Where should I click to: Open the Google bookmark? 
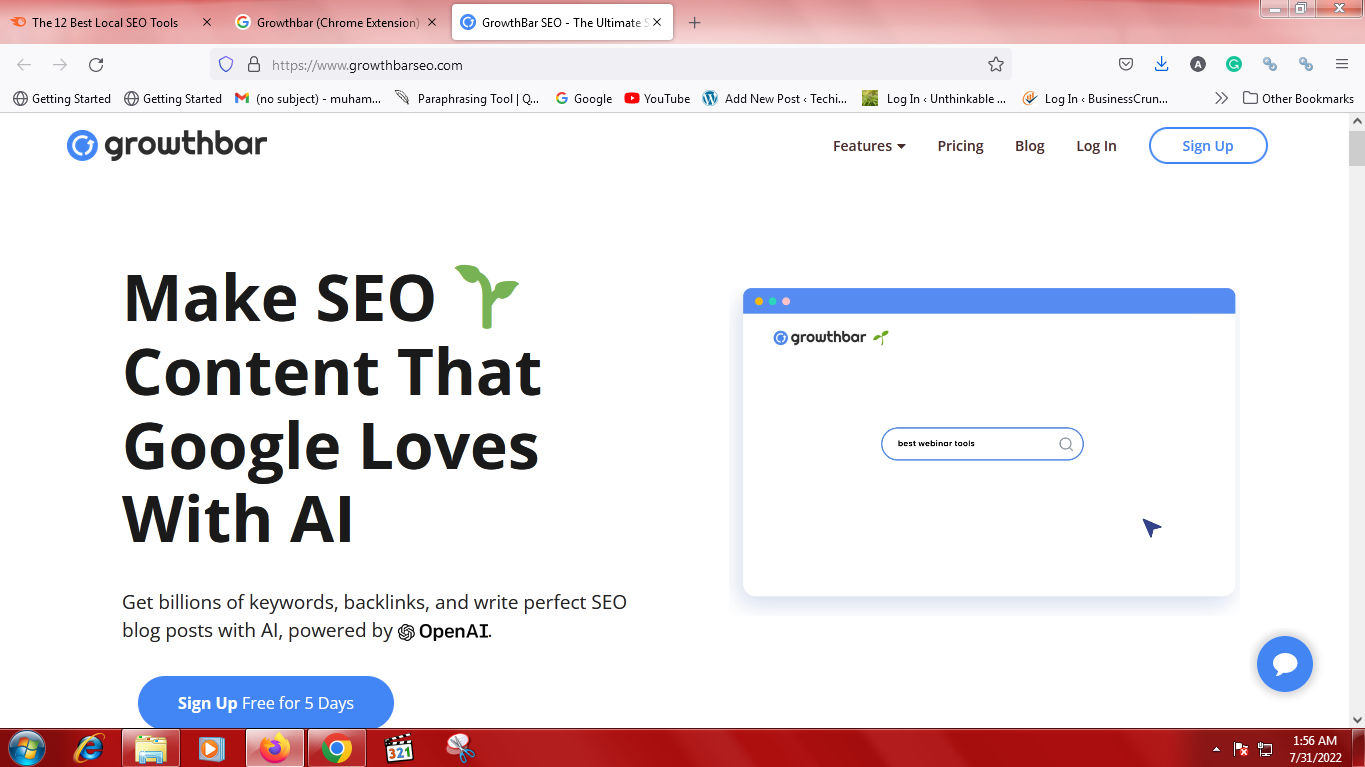coord(583,98)
